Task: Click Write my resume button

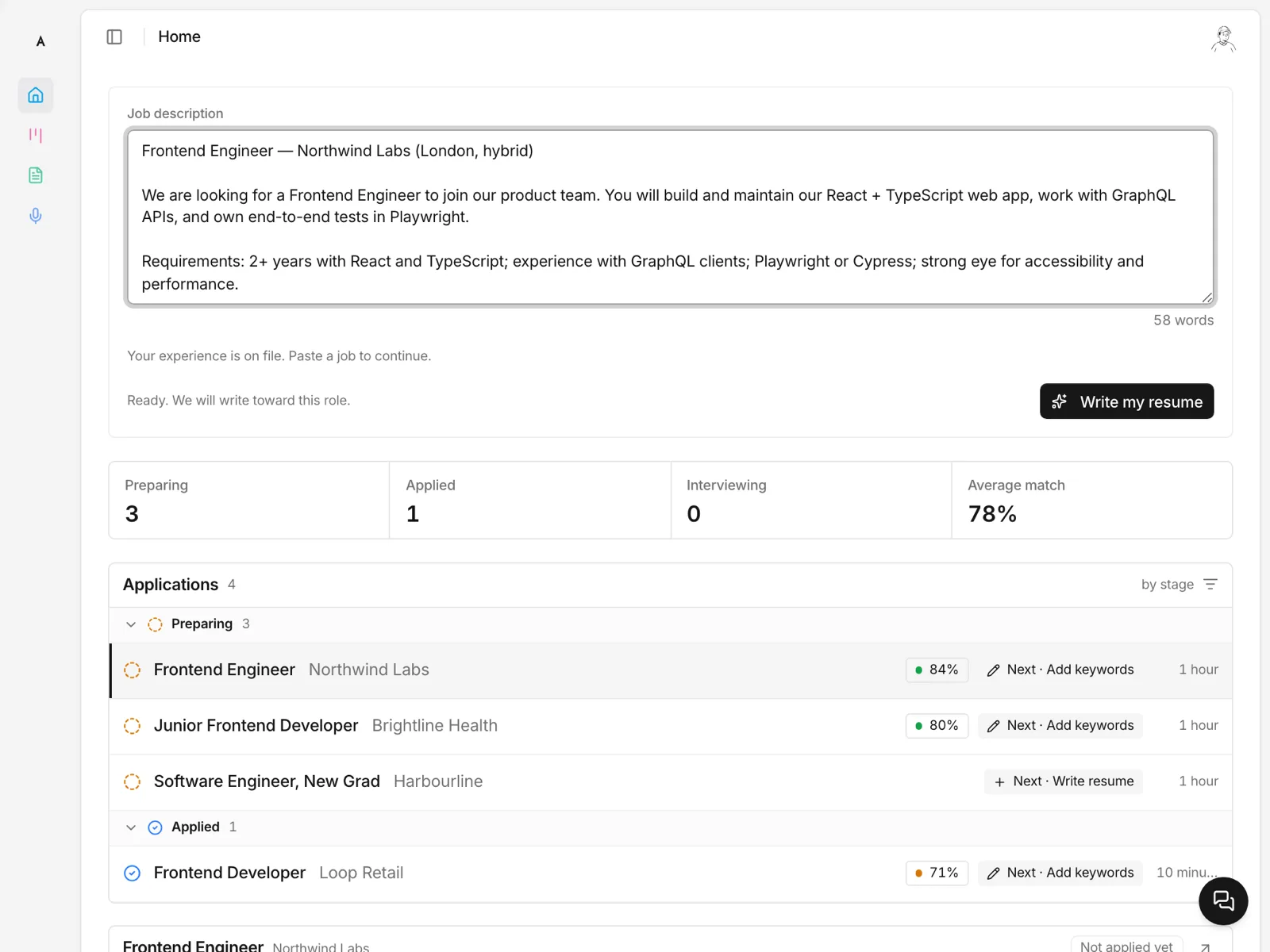Action: 1126,401
